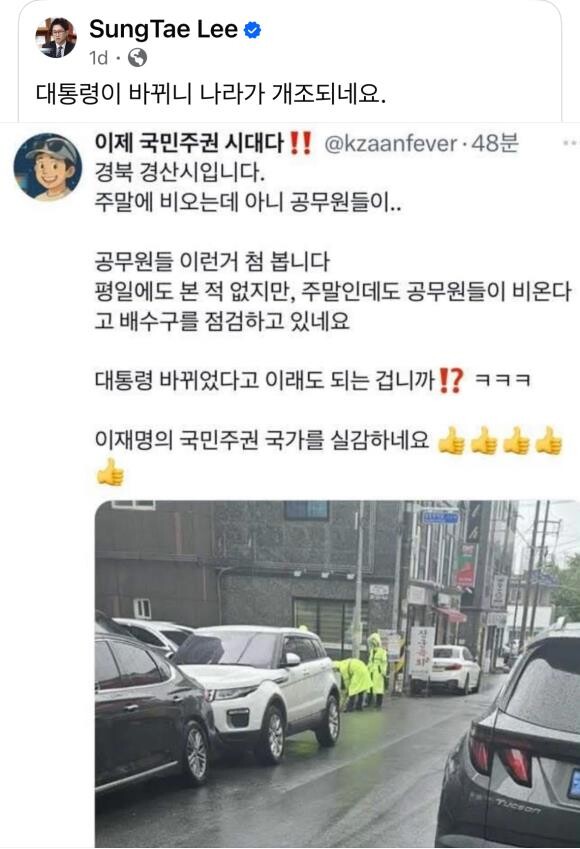
Task: Open SungTae Lee's profile picture
Action: pyautogui.click(x=56, y=37)
